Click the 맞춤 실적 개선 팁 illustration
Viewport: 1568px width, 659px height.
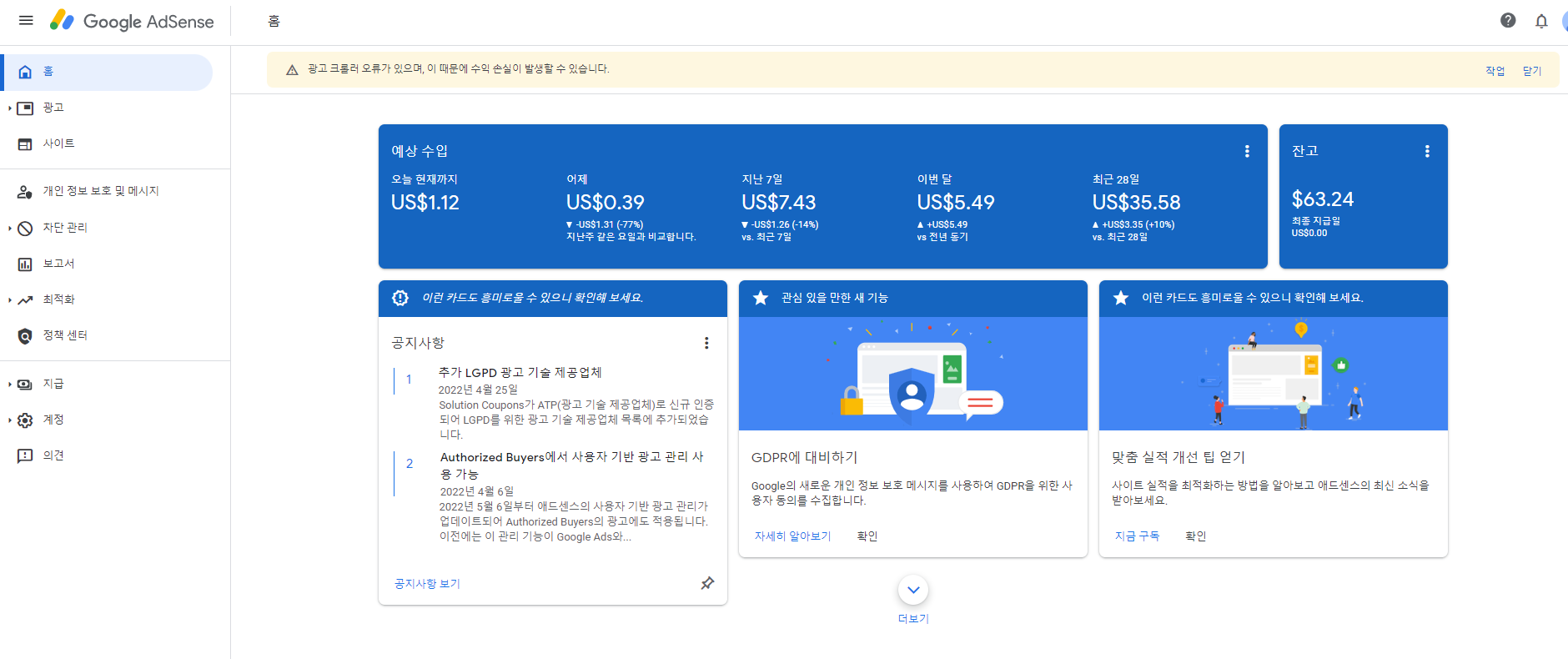[x=1274, y=374]
